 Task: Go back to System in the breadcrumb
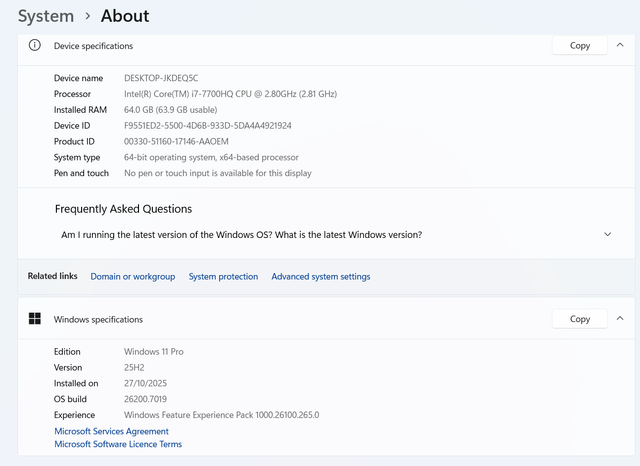(46, 16)
